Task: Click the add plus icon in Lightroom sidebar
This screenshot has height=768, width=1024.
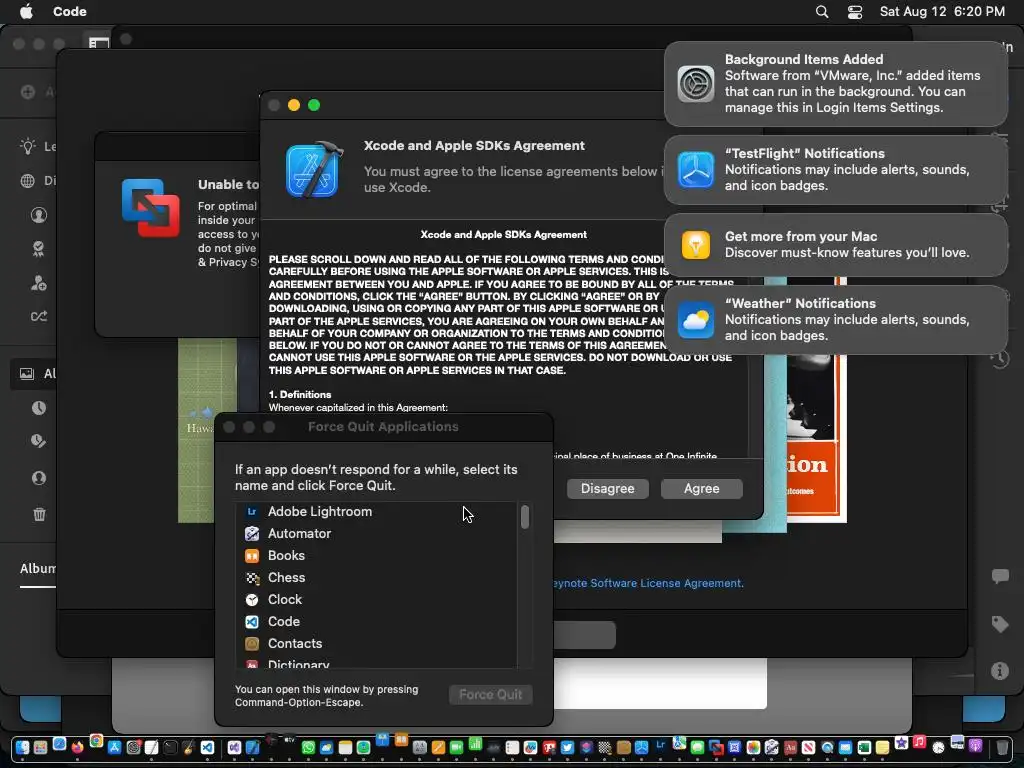Action: 27,92
